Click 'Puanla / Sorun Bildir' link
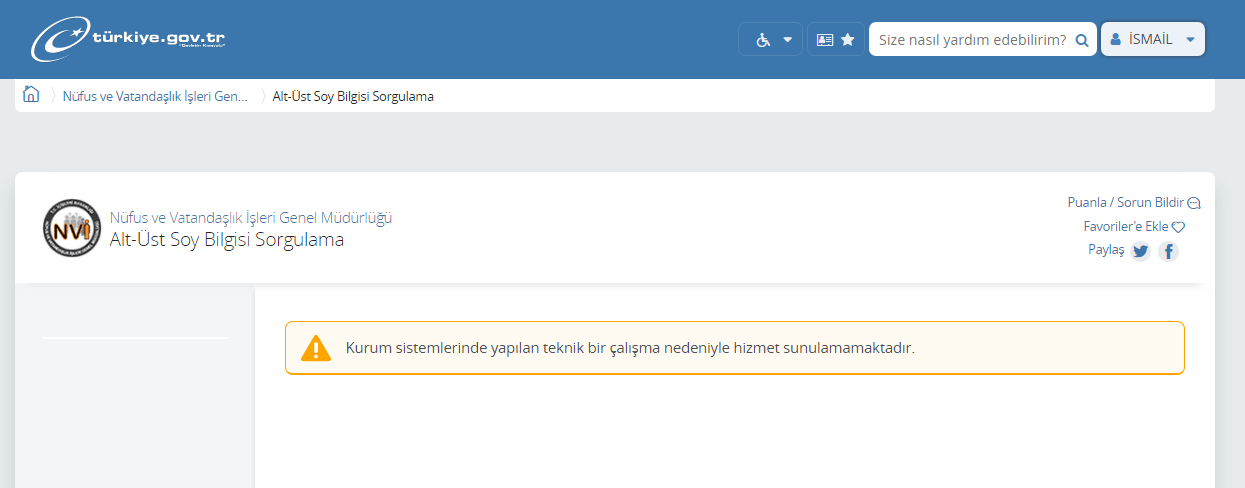This screenshot has width=1245, height=488. (x=1125, y=202)
